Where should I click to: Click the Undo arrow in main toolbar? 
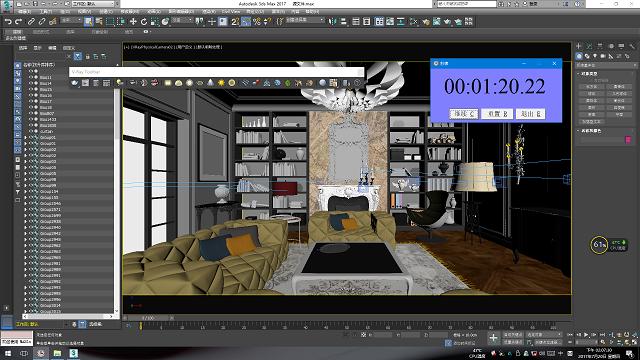(x=8, y=22)
